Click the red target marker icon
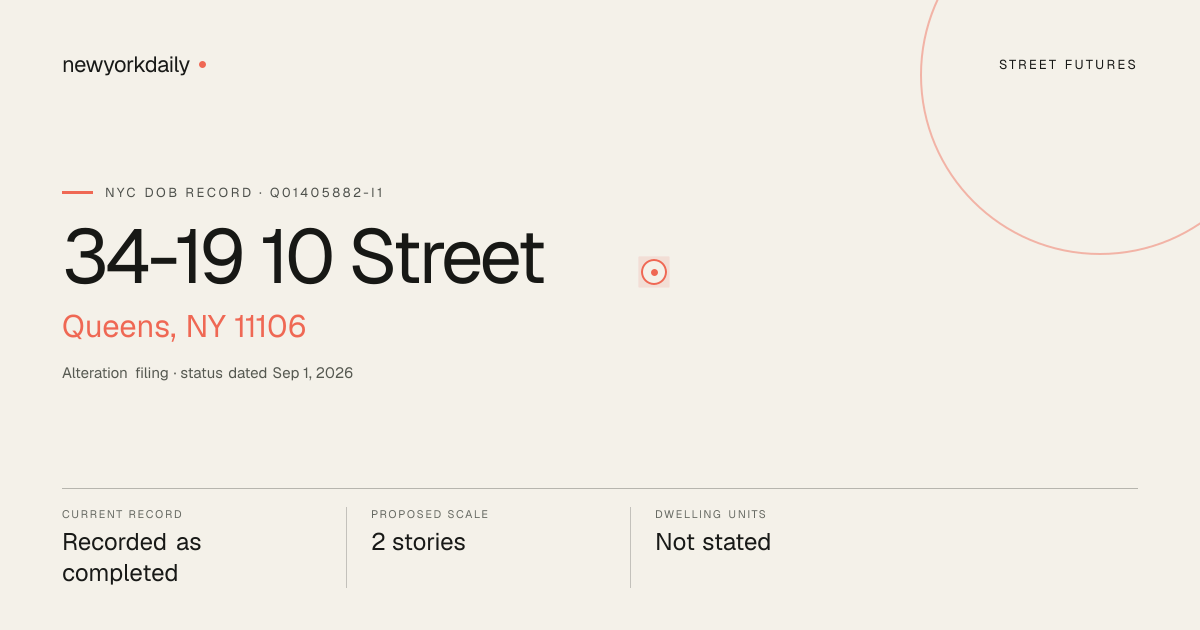The image size is (1200, 630). 654,272
